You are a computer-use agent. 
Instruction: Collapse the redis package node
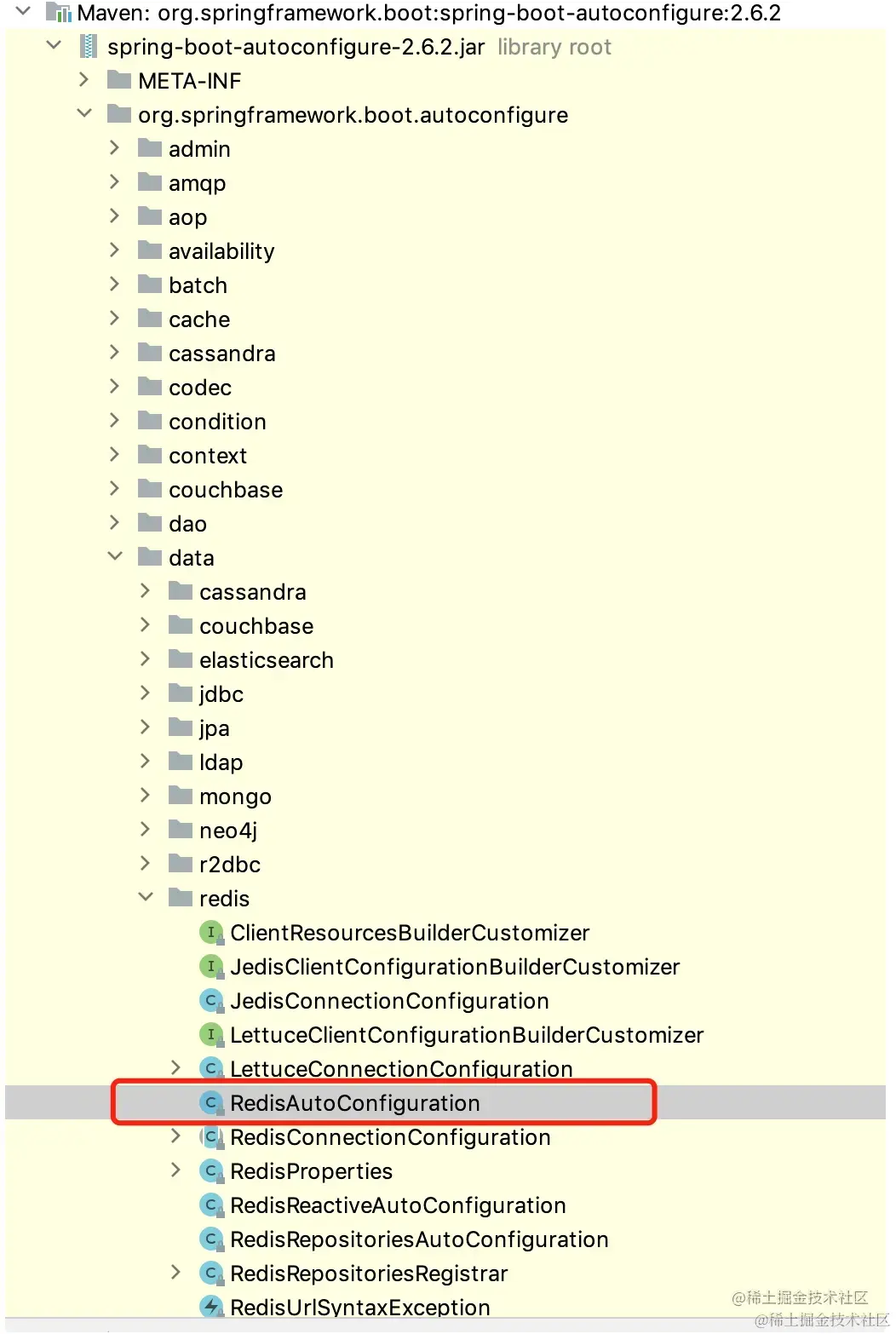[146, 896]
